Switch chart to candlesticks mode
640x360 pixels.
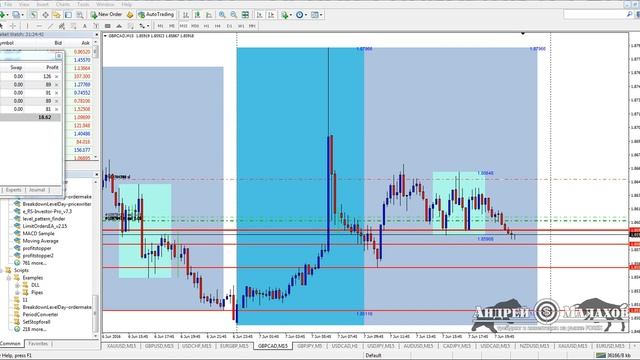198,15
